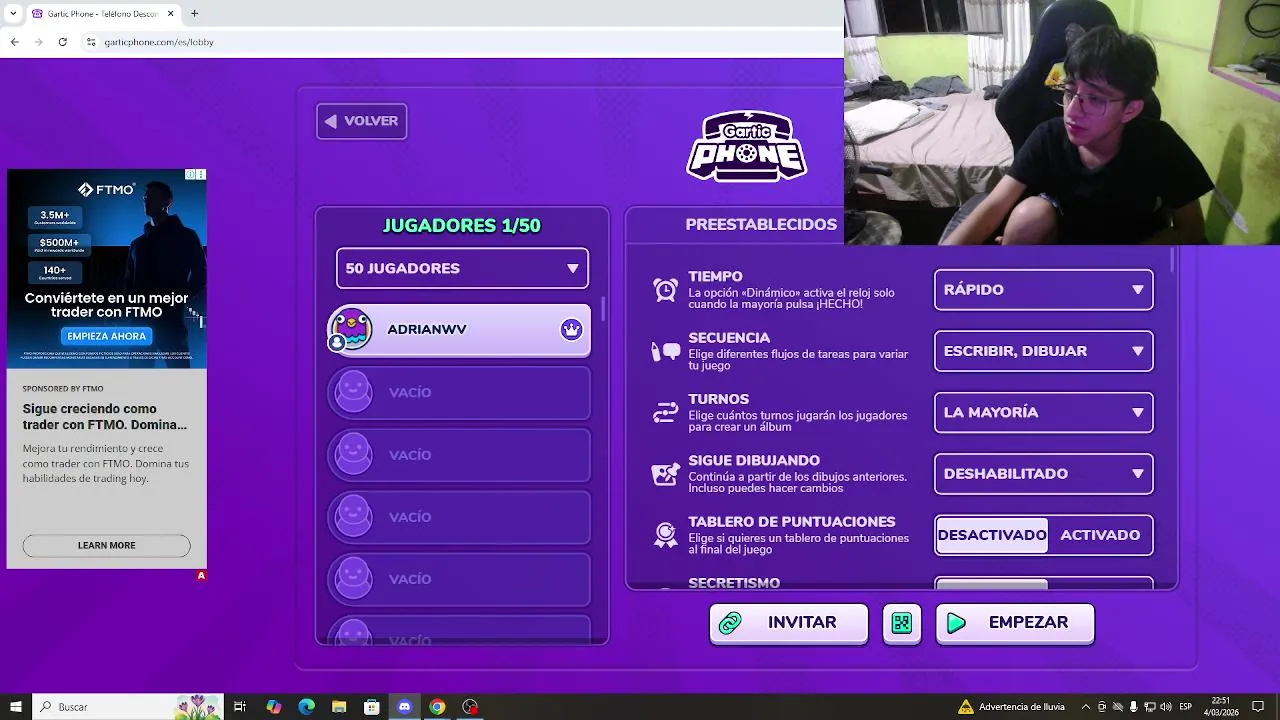This screenshot has width=1280, height=720.
Task: Select the ADRIANWV player row
Action: click(x=459, y=330)
